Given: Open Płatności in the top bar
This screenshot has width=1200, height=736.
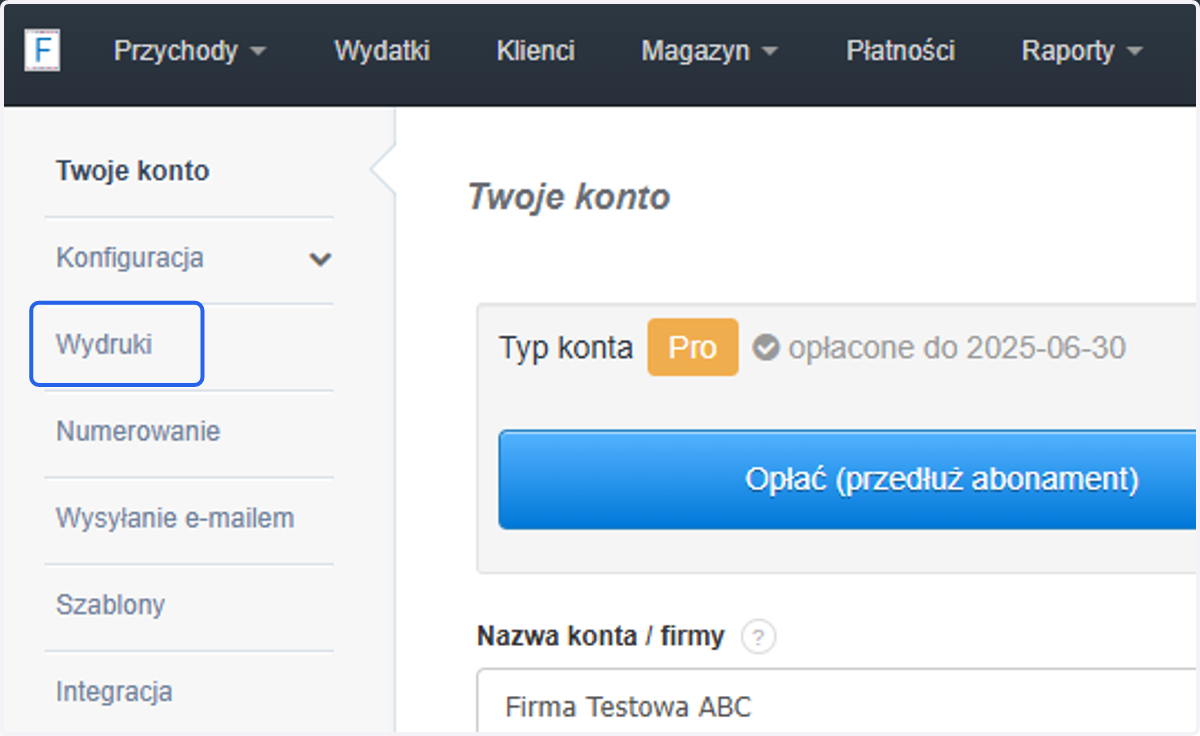Looking at the screenshot, I should [x=900, y=51].
